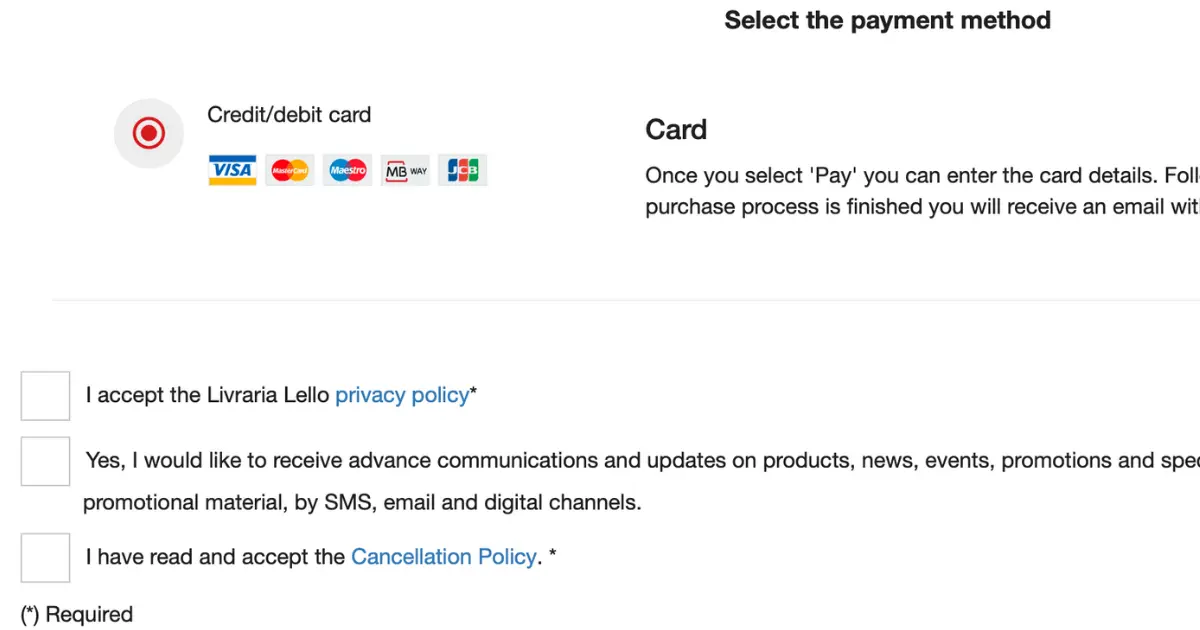Click the 'Credit/debit card' label text
1200x630 pixels.
point(289,115)
